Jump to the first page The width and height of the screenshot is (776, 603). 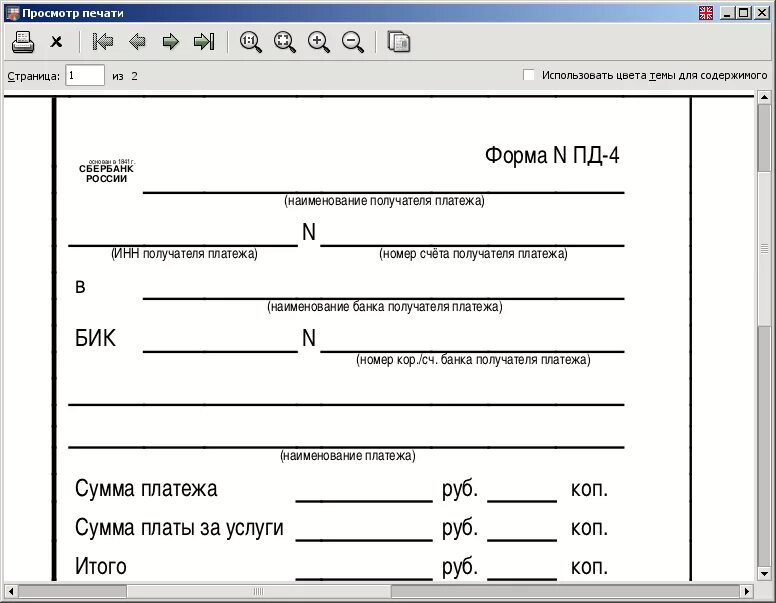pyautogui.click(x=103, y=42)
